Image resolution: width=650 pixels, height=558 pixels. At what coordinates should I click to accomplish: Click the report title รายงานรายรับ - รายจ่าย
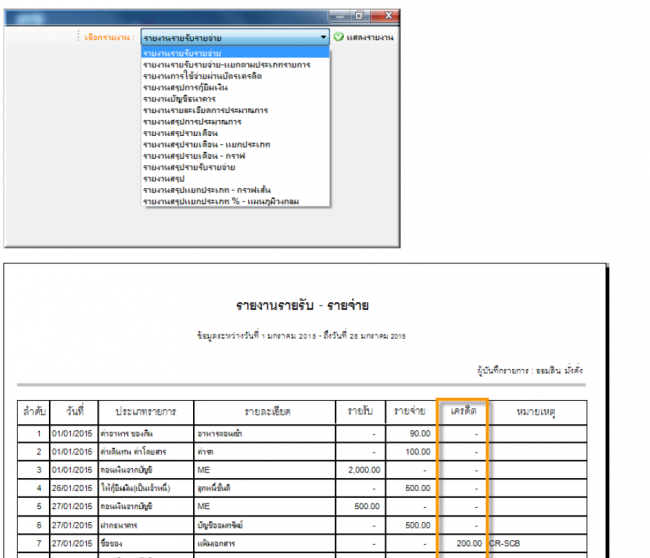pyautogui.click(x=302, y=306)
